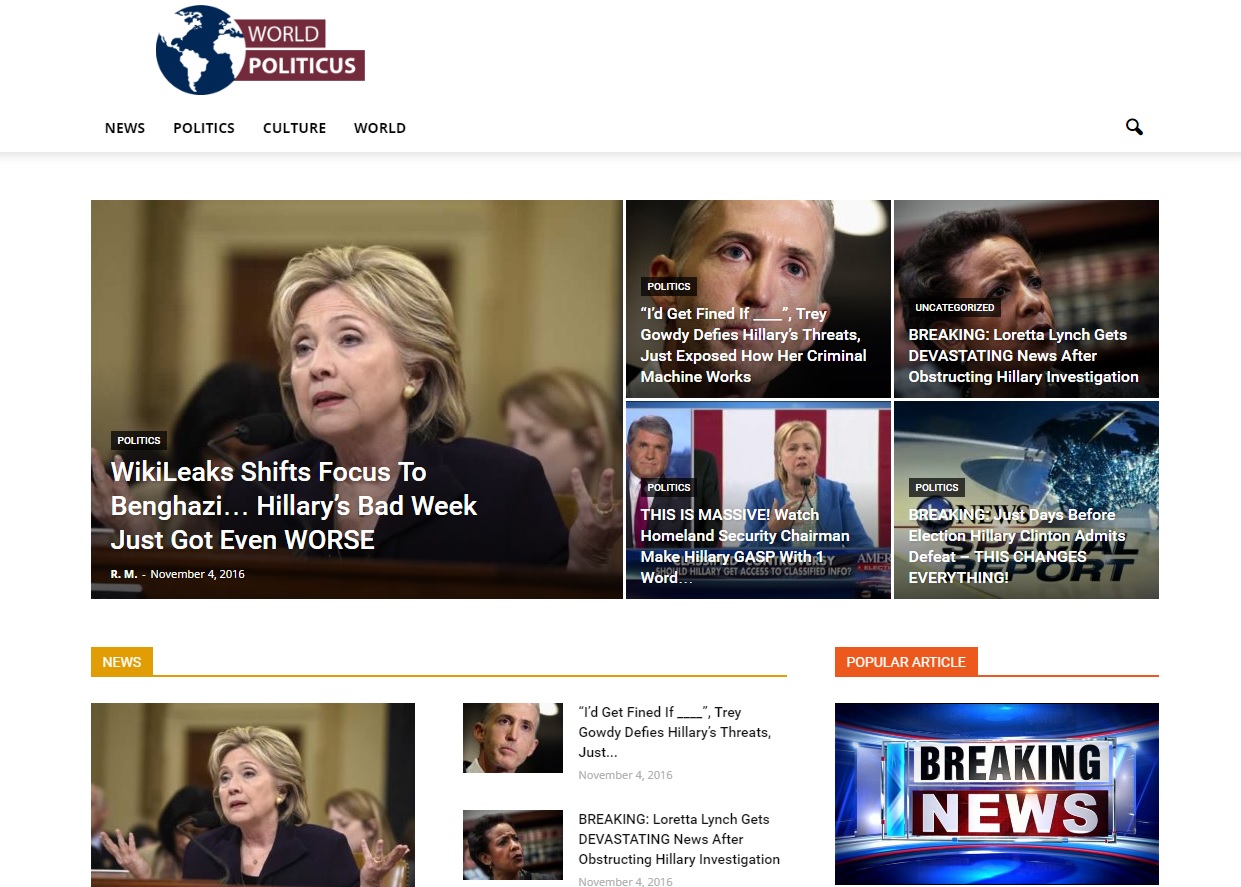1241x887 pixels.
Task: Click small Loretta Lynch thumbnail in News list
Action: tap(512, 845)
